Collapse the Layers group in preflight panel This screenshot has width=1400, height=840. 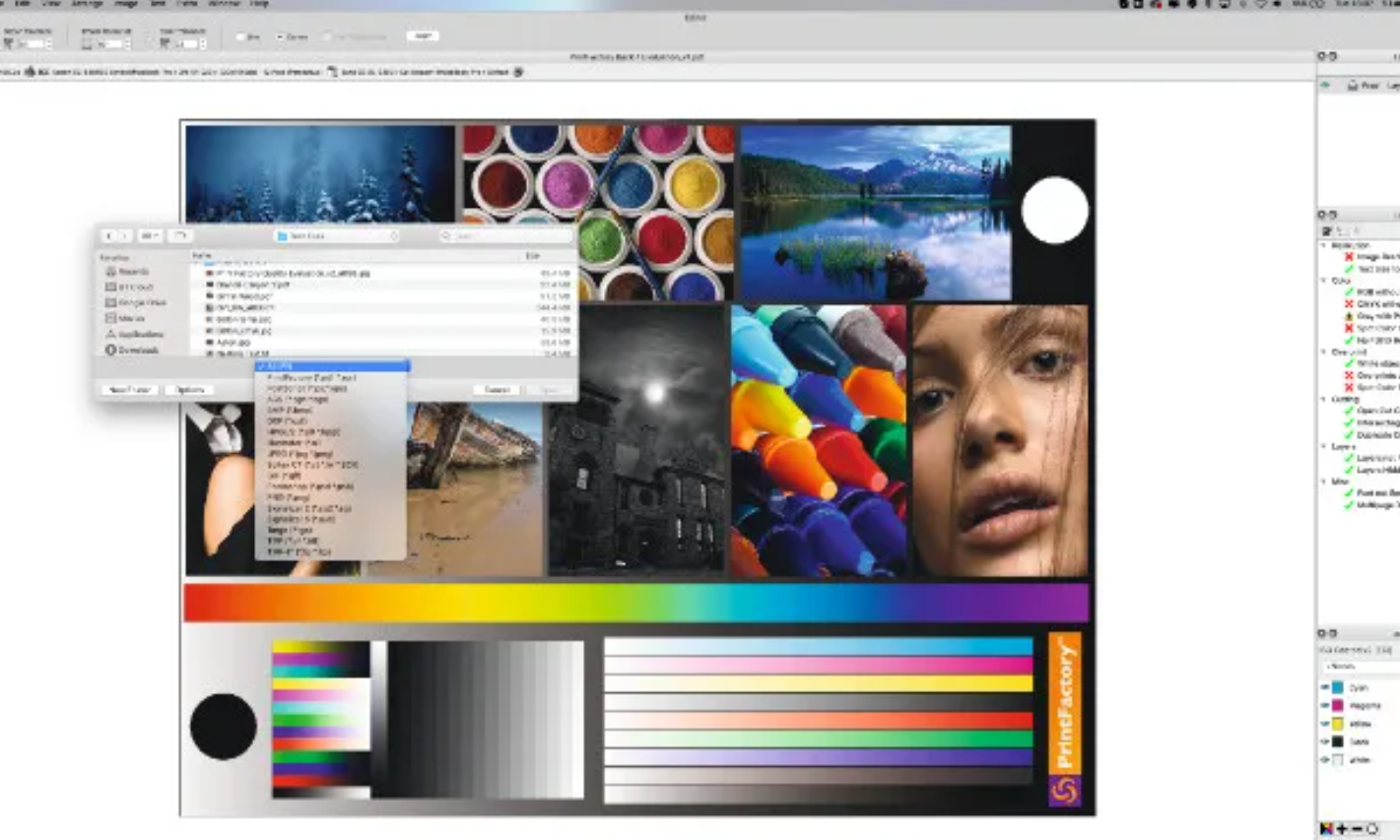click(x=1324, y=446)
